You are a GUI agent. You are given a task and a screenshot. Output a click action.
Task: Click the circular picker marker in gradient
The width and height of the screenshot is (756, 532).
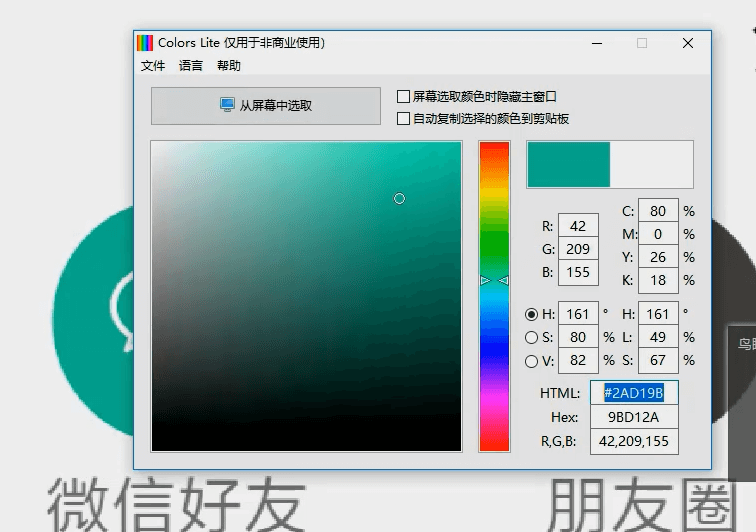coord(399,198)
